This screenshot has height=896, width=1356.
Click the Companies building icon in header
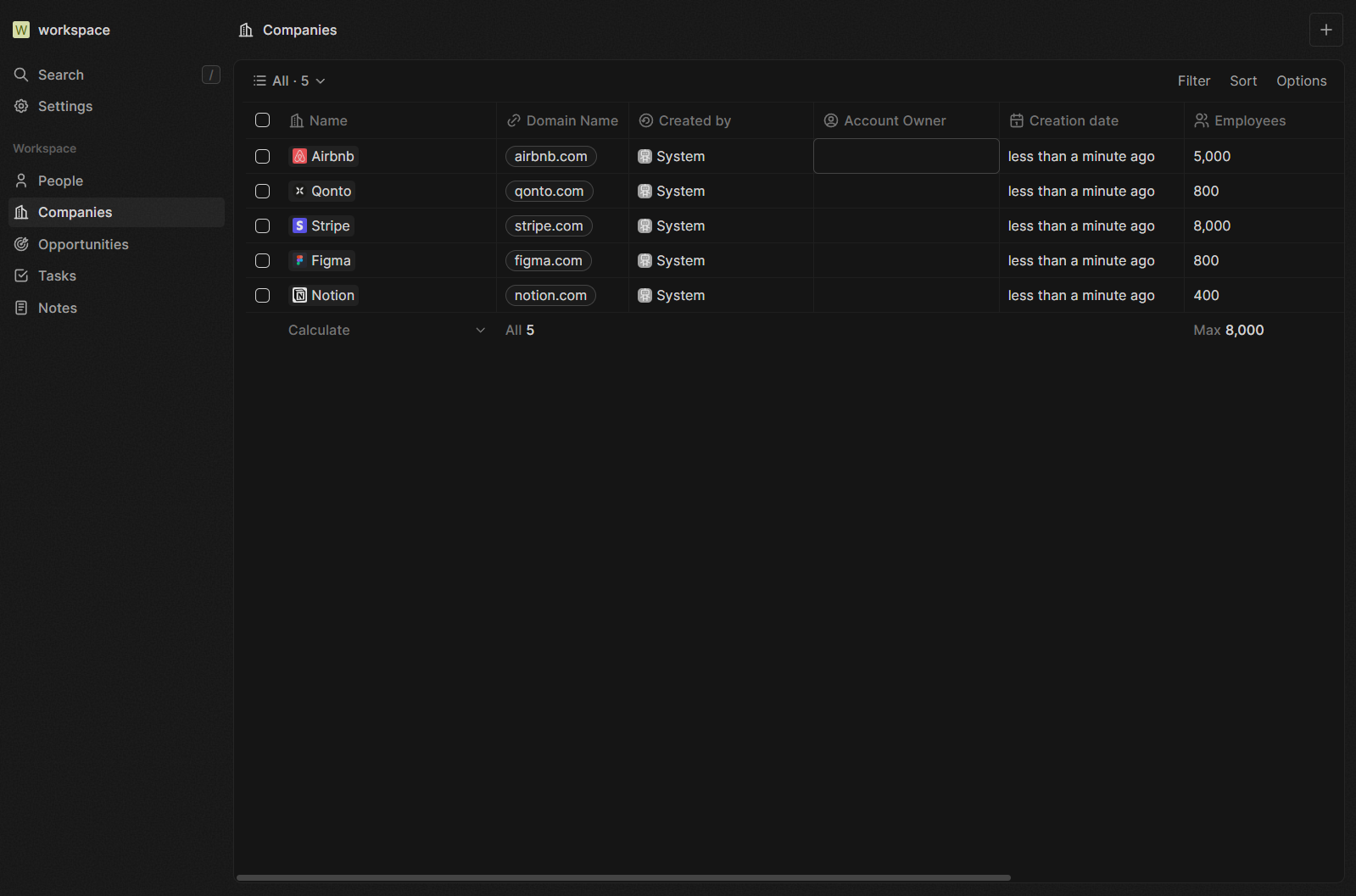[246, 30]
